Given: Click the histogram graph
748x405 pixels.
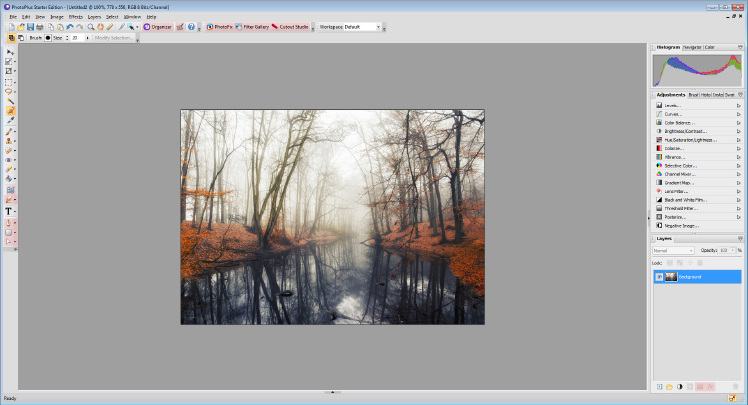Looking at the screenshot, I should [x=697, y=71].
